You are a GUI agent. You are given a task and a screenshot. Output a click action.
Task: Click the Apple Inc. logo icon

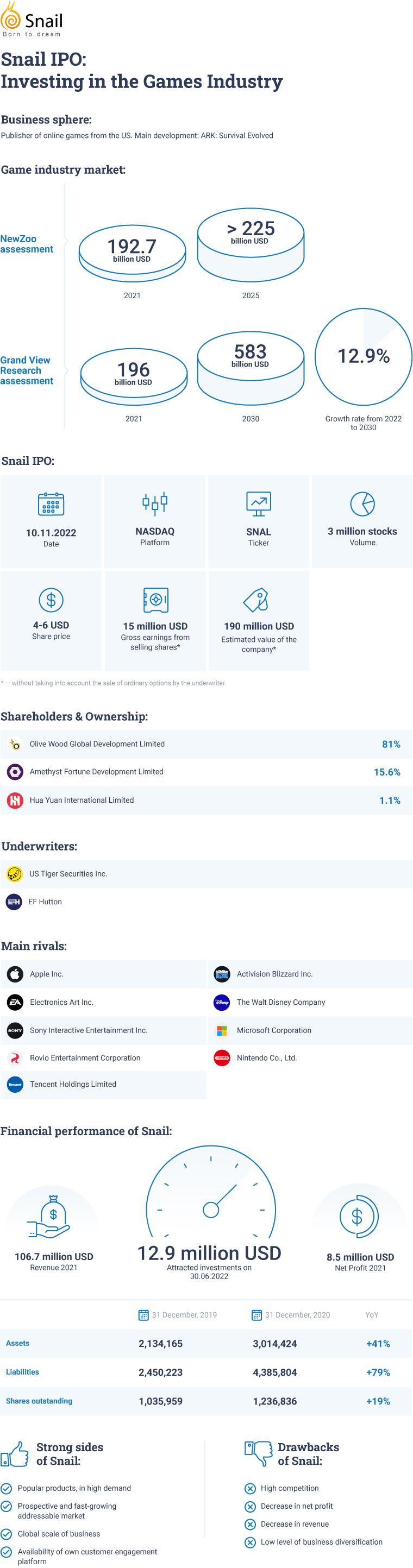(15, 974)
